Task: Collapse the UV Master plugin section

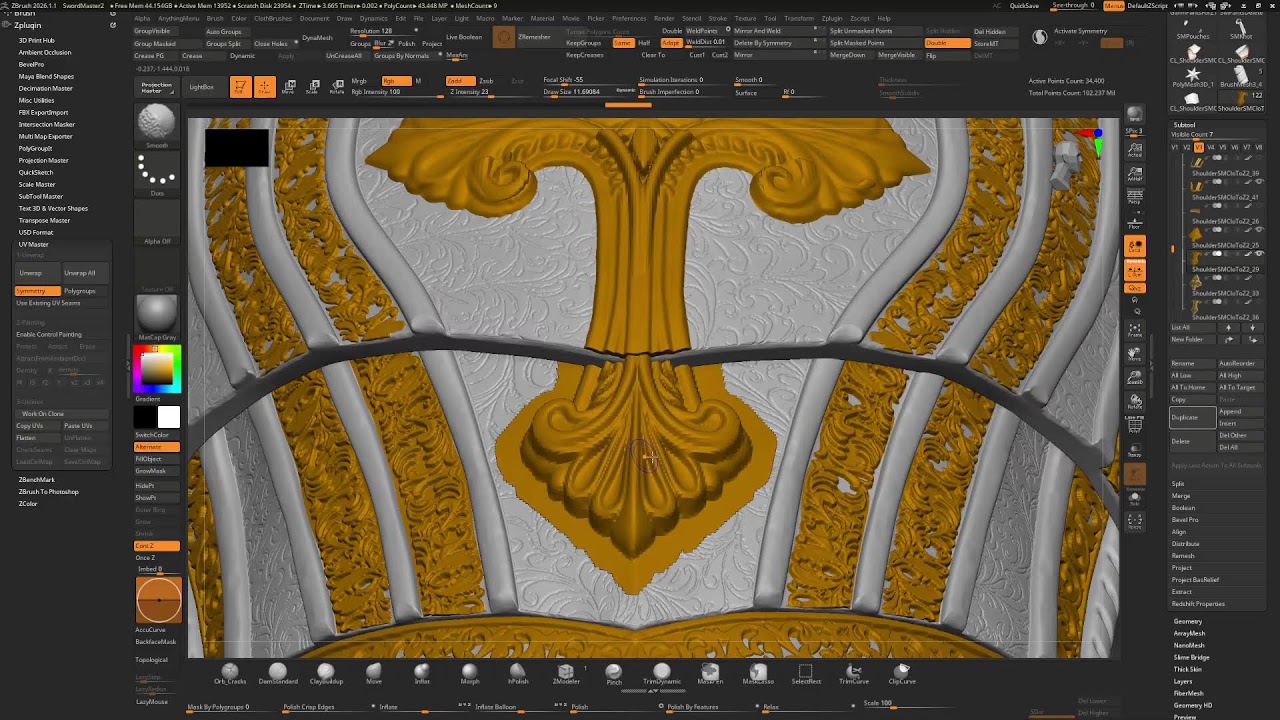Action: (x=33, y=244)
